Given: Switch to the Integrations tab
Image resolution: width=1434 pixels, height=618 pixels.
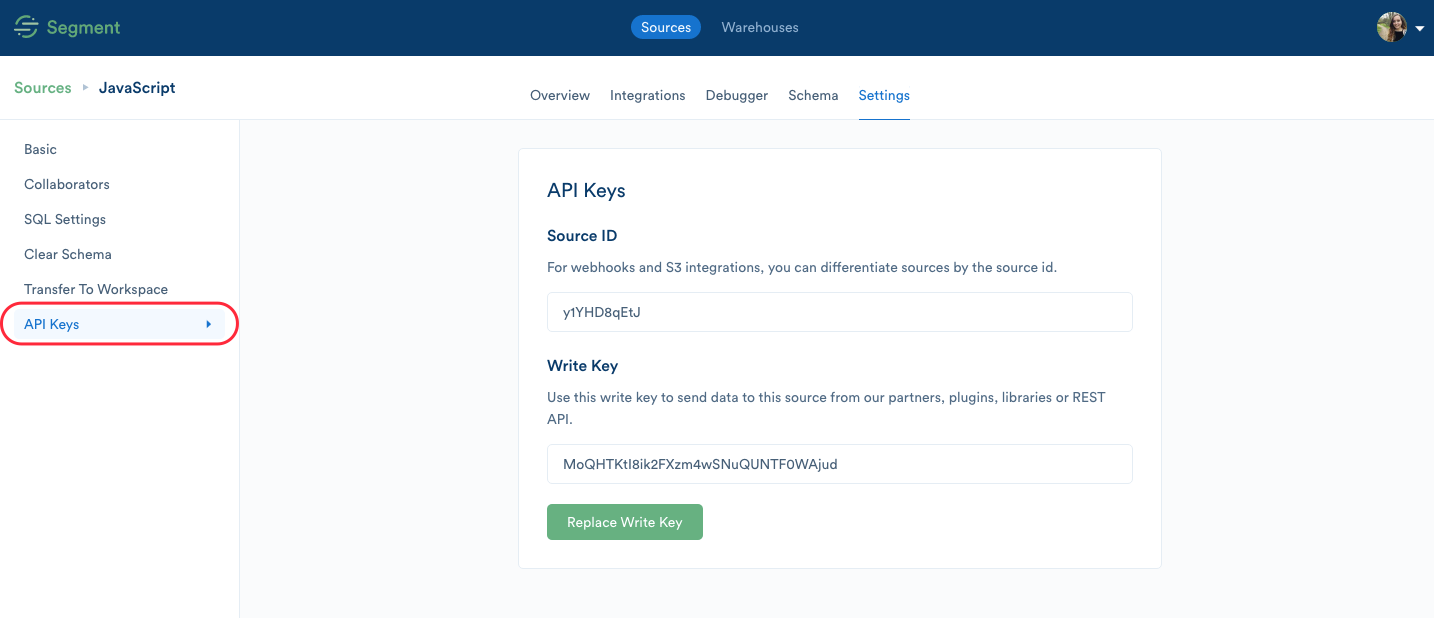Looking at the screenshot, I should (648, 95).
